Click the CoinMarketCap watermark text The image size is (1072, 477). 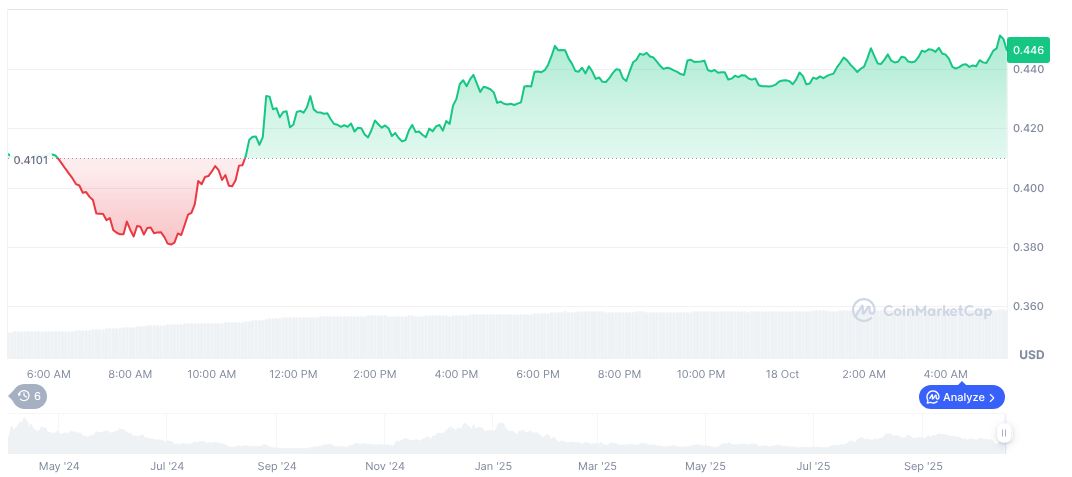pyautogui.click(x=937, y=311)
